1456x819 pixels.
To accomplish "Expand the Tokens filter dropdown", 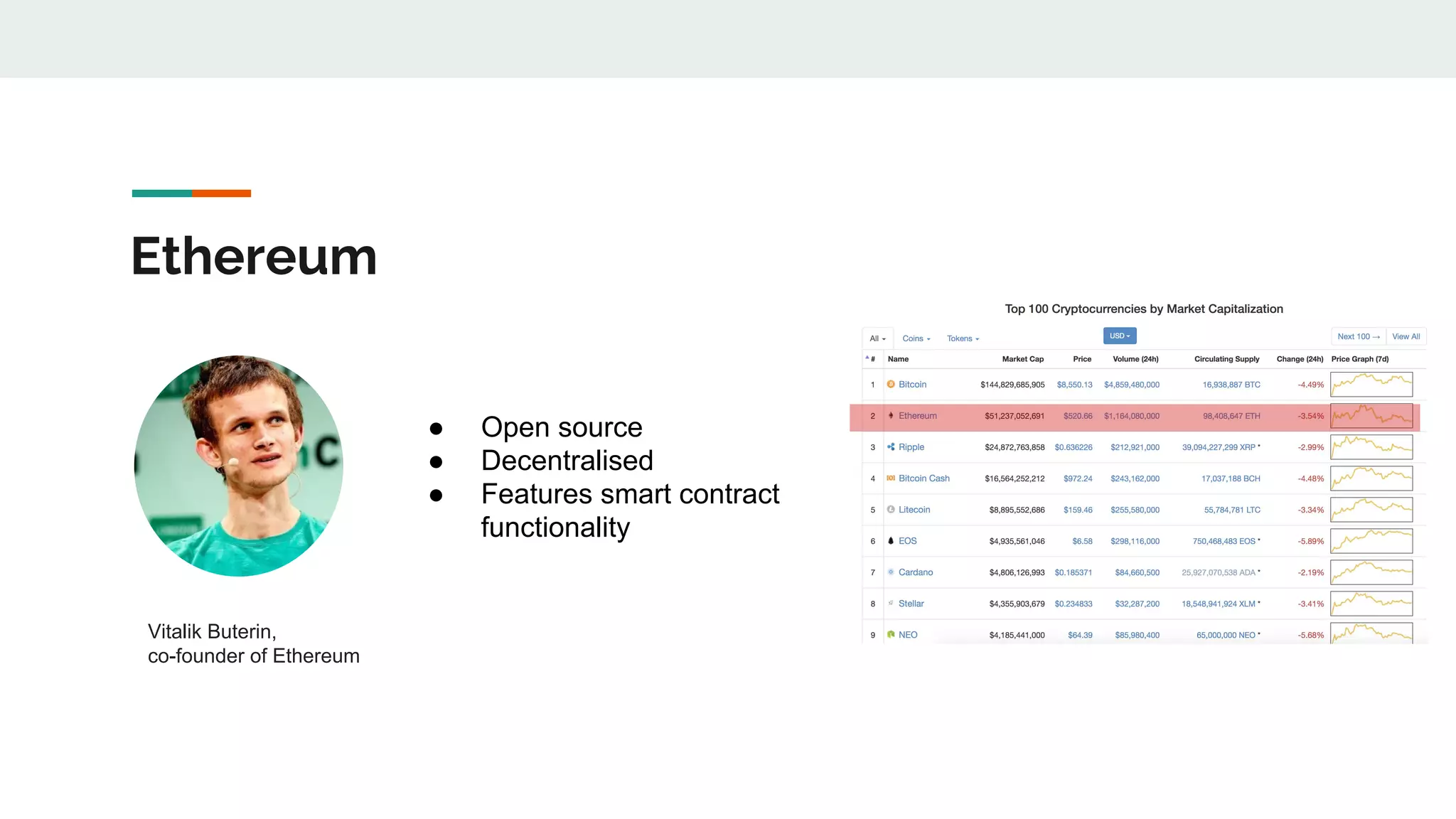I will click(963, 339).
